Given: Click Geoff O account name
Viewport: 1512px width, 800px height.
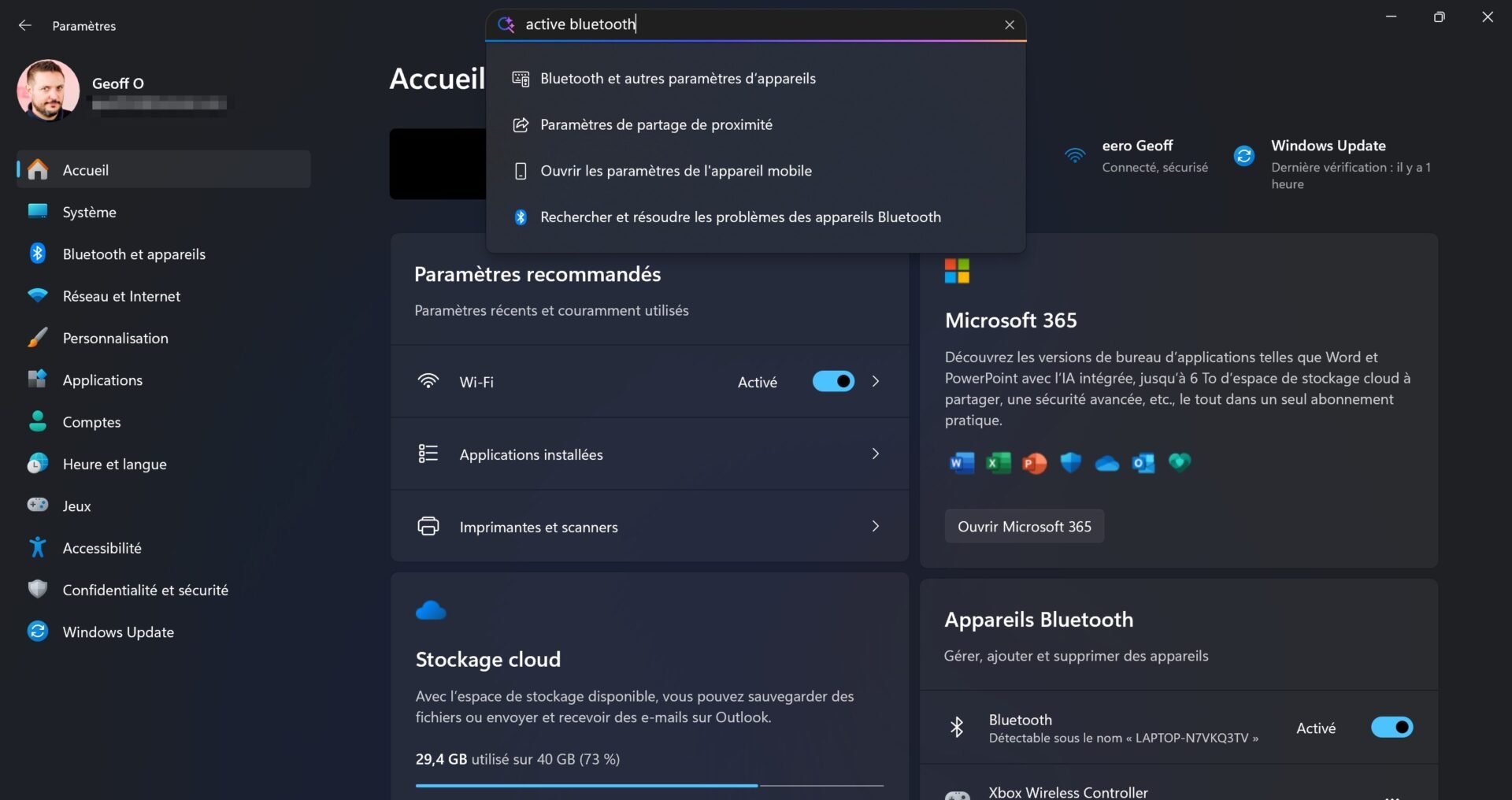Looking at the screenshot, I should (x=118, y=83).
